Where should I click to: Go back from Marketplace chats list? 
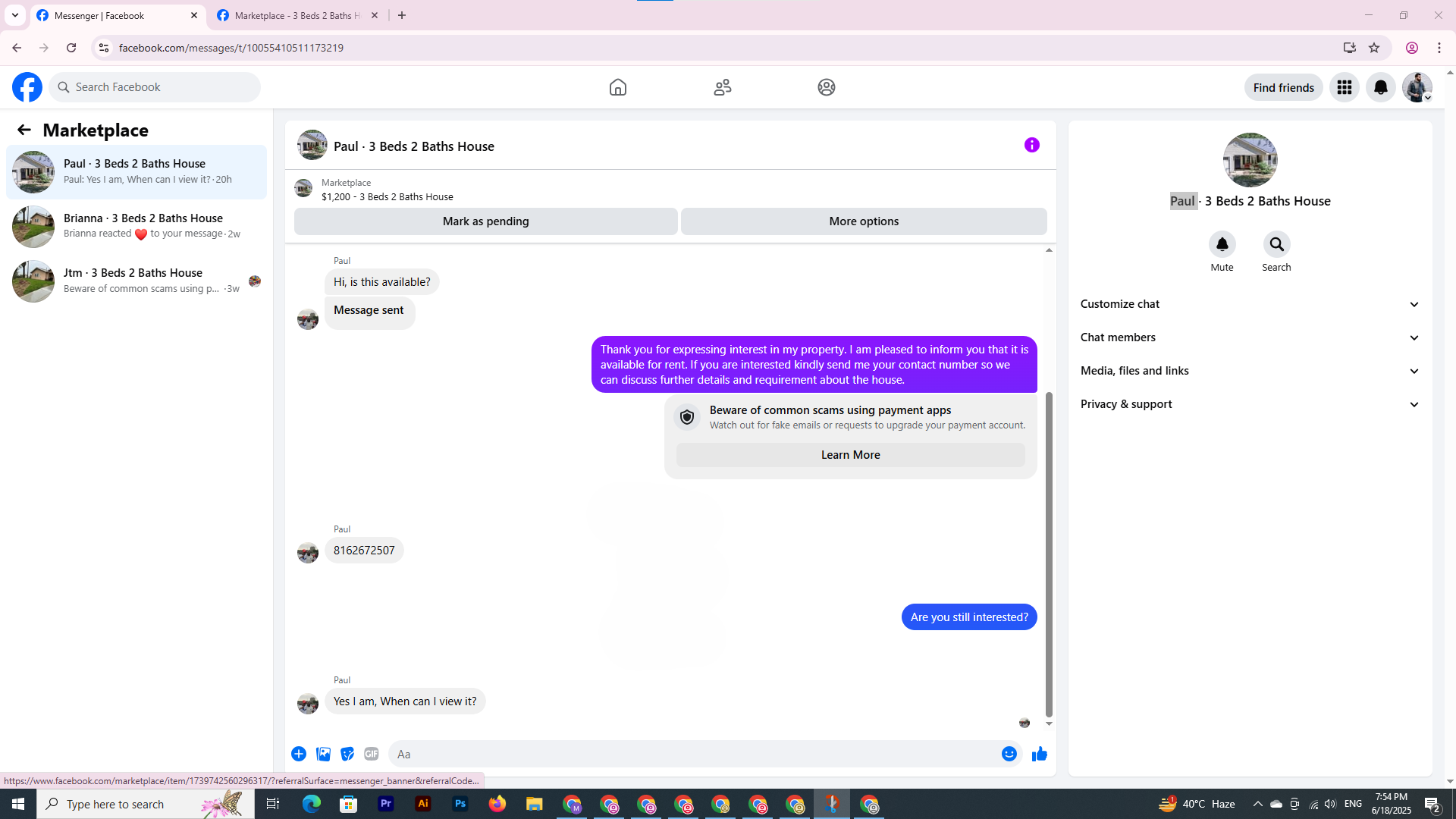pos(24,130)
